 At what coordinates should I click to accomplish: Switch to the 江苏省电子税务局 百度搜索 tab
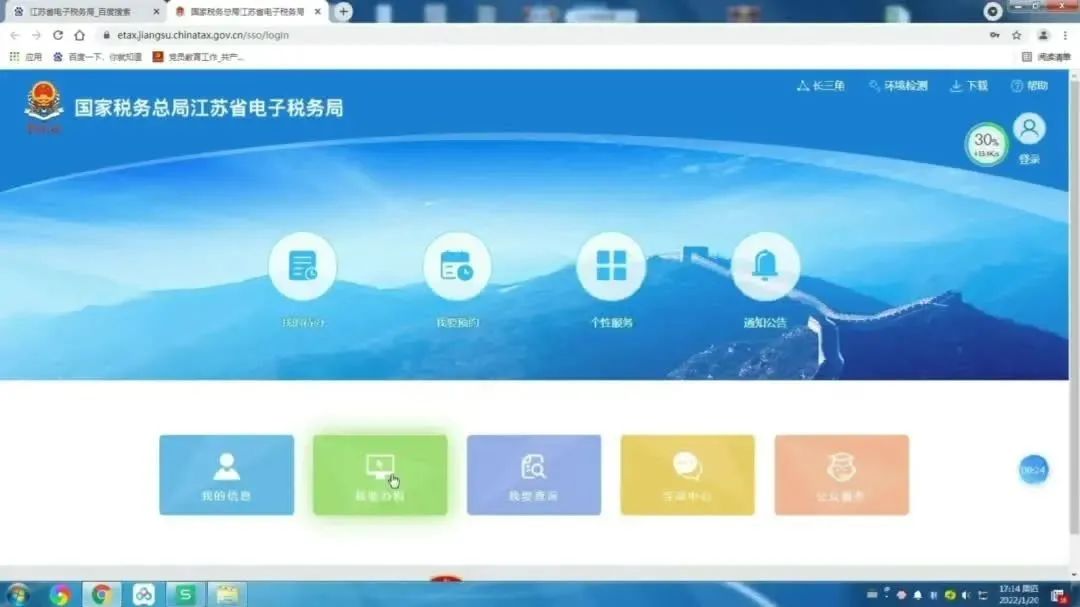(80, 12)
